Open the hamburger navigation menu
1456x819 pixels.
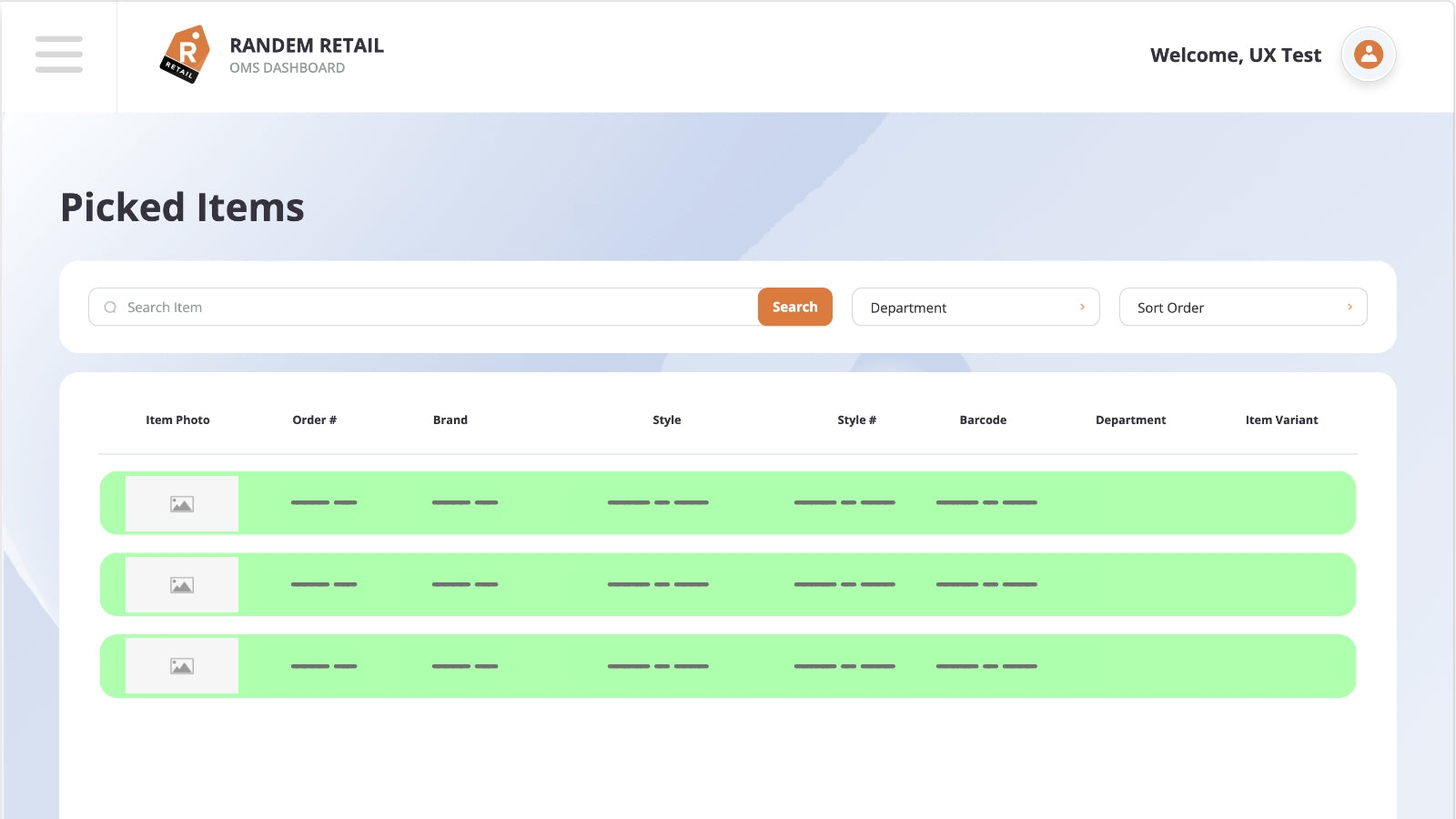point(59,55)
